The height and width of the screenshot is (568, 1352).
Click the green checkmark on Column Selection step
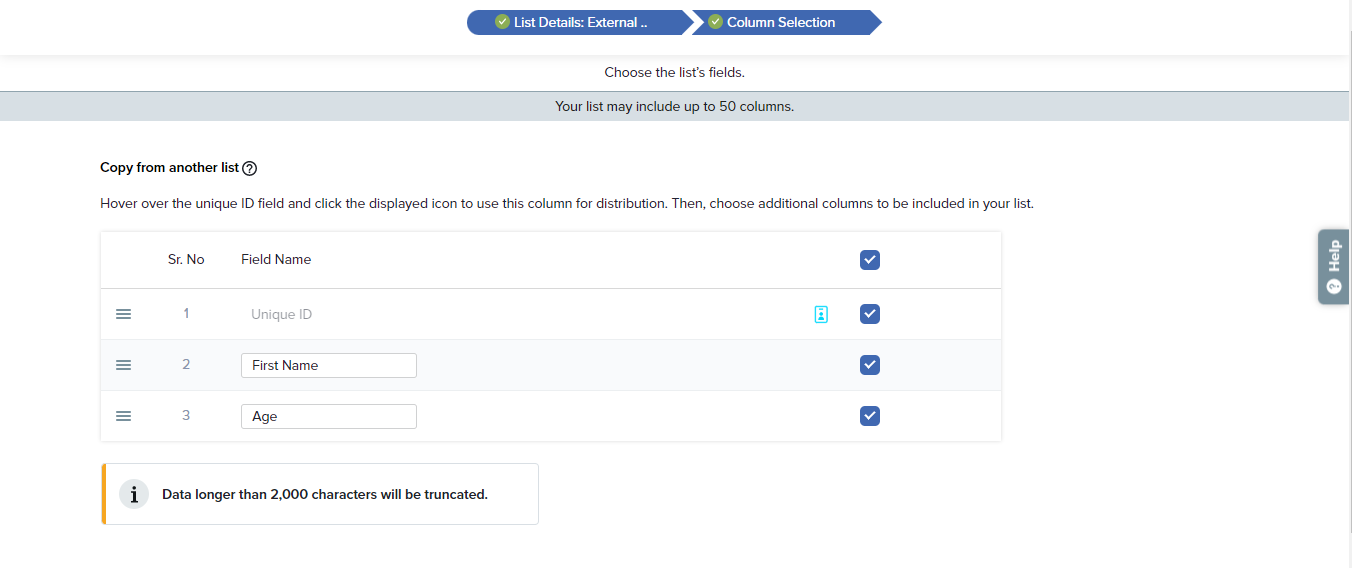coord(715,22)
